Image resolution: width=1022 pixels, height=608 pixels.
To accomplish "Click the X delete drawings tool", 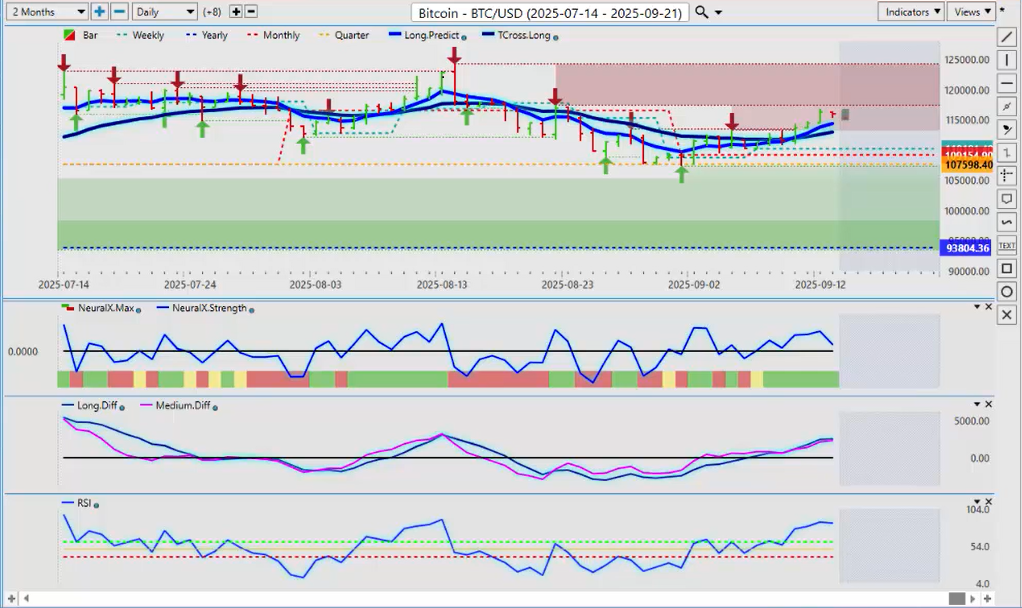I will point(1007,315).
